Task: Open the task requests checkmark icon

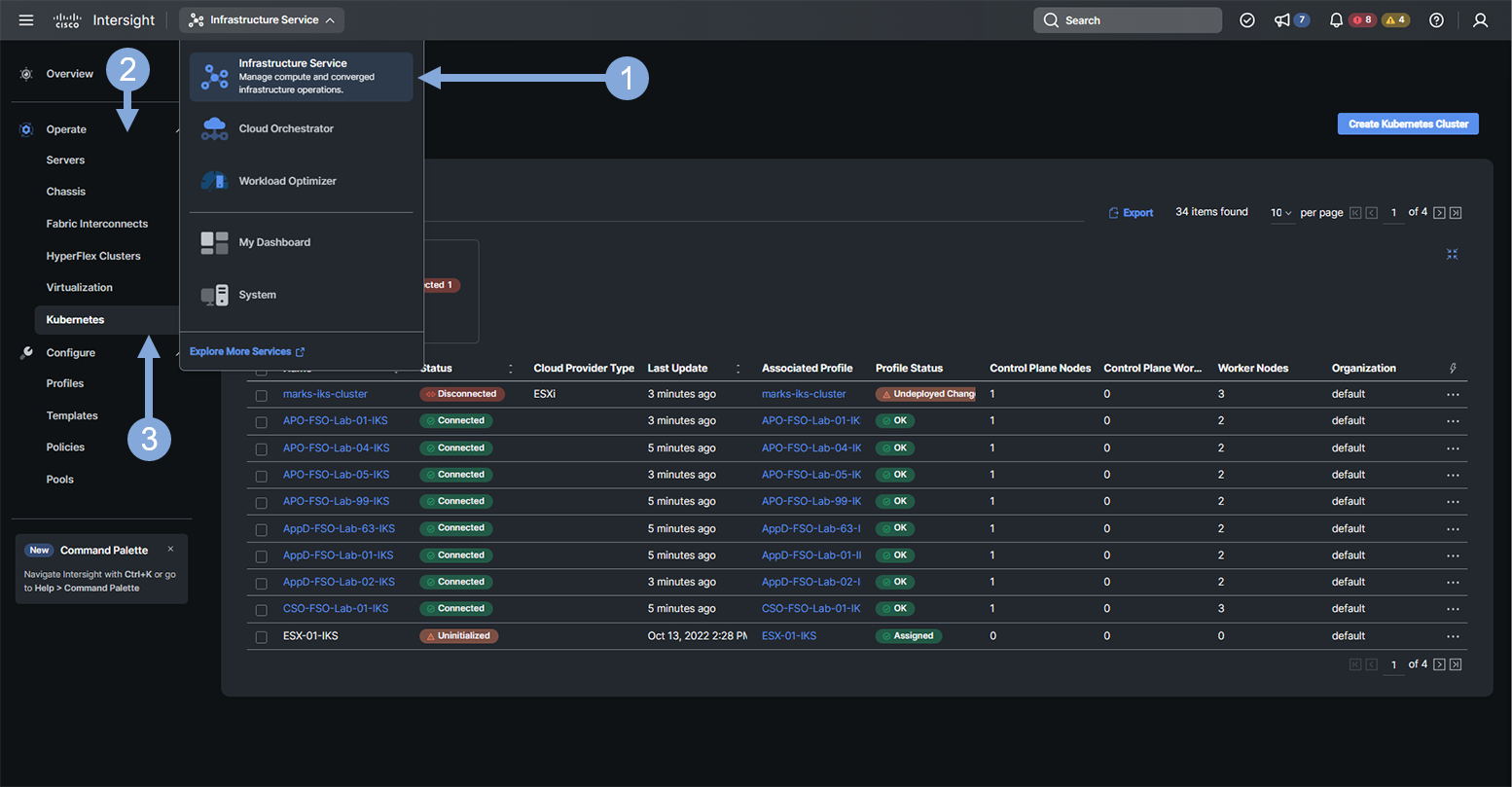Action: pyautogui.click(x=1247, y=20)
